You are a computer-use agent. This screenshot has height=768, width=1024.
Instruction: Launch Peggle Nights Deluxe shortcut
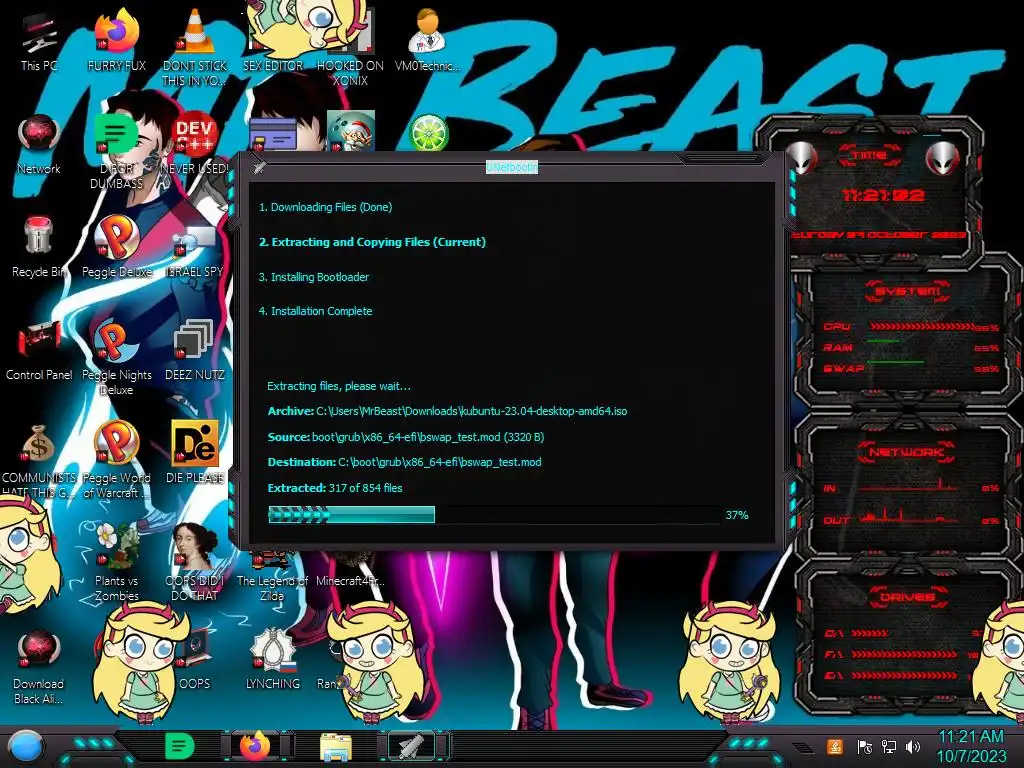116,358
